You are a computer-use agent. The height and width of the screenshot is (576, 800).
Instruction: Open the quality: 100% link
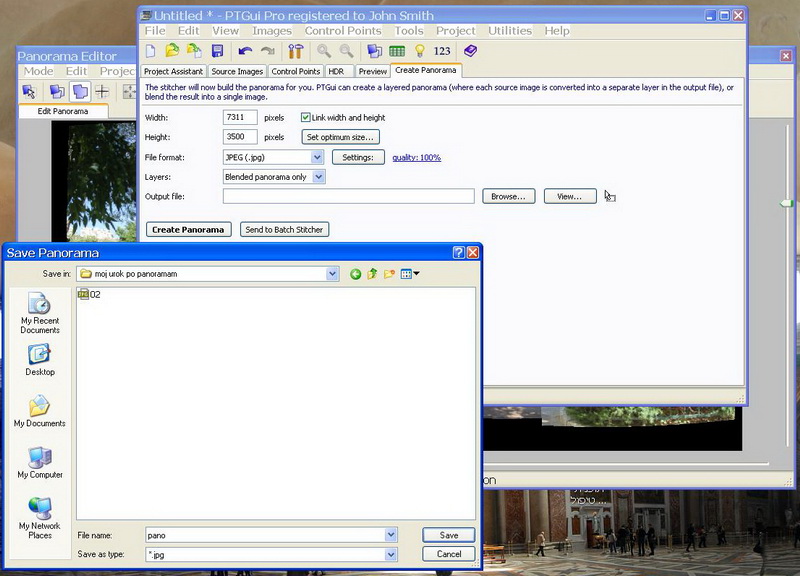[x=416, y=158]
